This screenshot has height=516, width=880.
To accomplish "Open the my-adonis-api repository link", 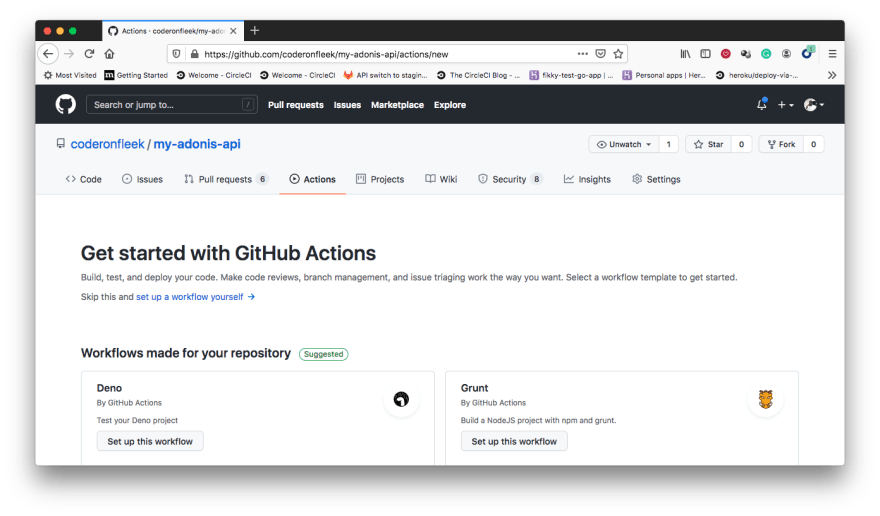I will coord(197,144).
